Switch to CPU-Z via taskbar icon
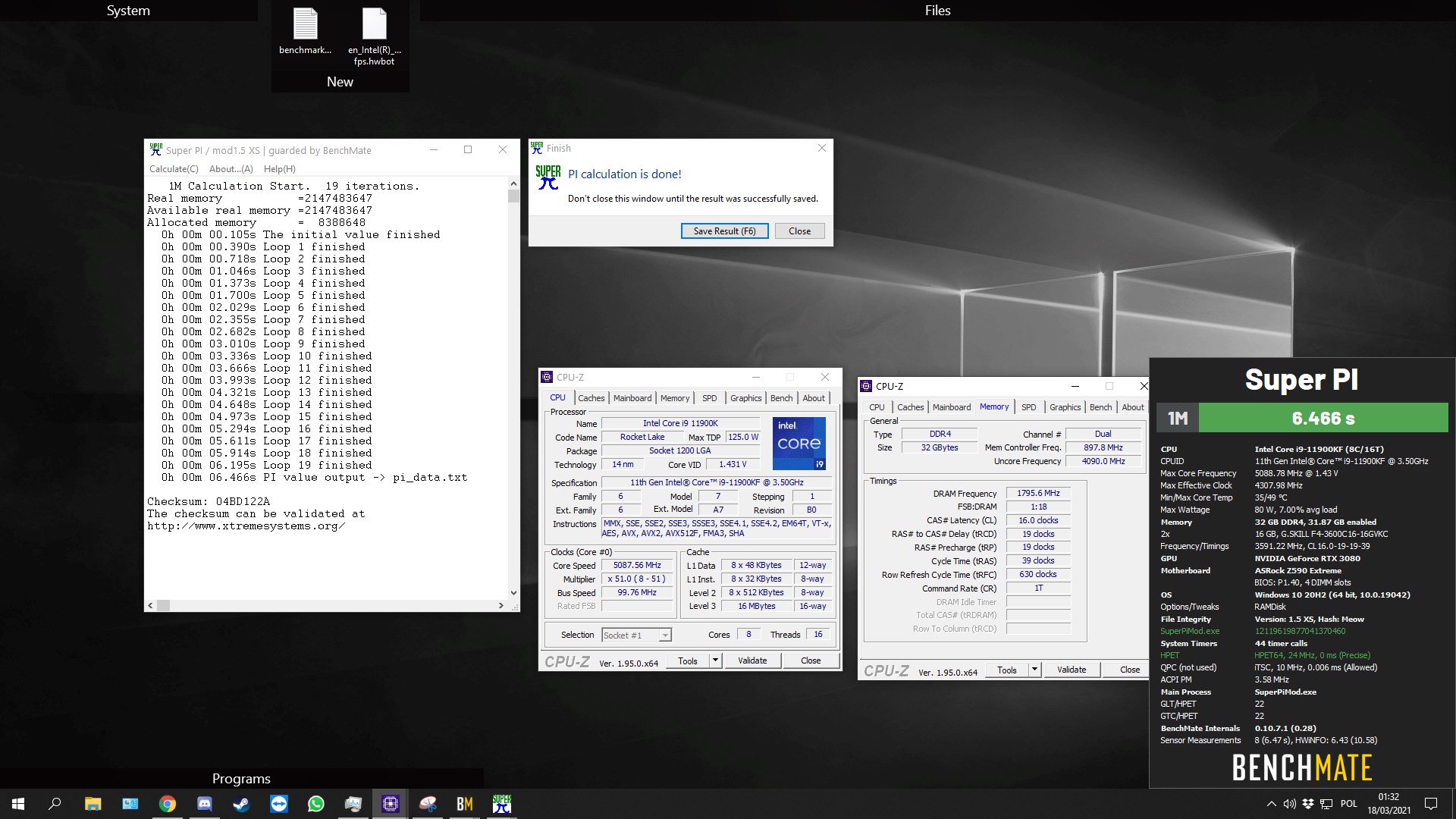Screen dimensions: 1456x819 pos(390,804)
